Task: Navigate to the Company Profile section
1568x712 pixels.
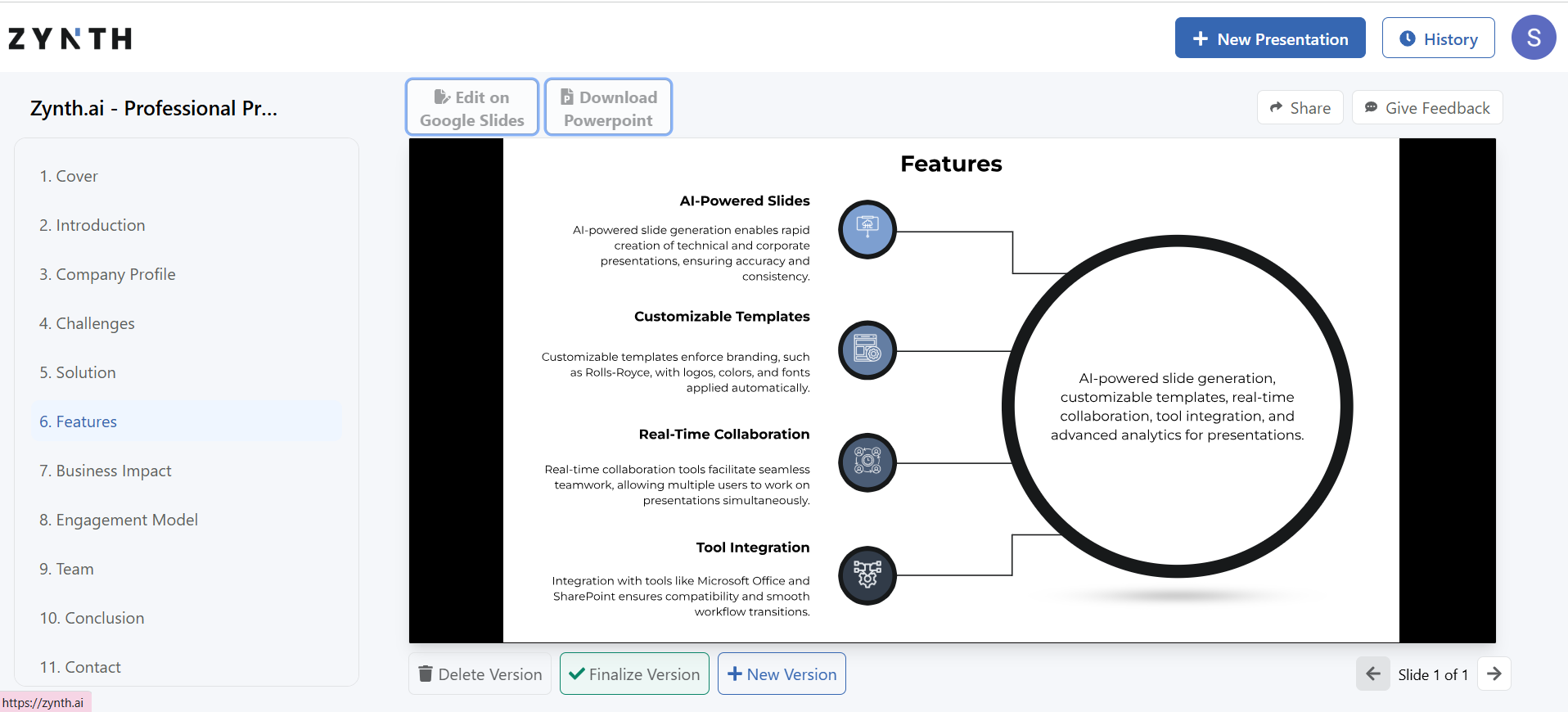Action: pos(107,274)
